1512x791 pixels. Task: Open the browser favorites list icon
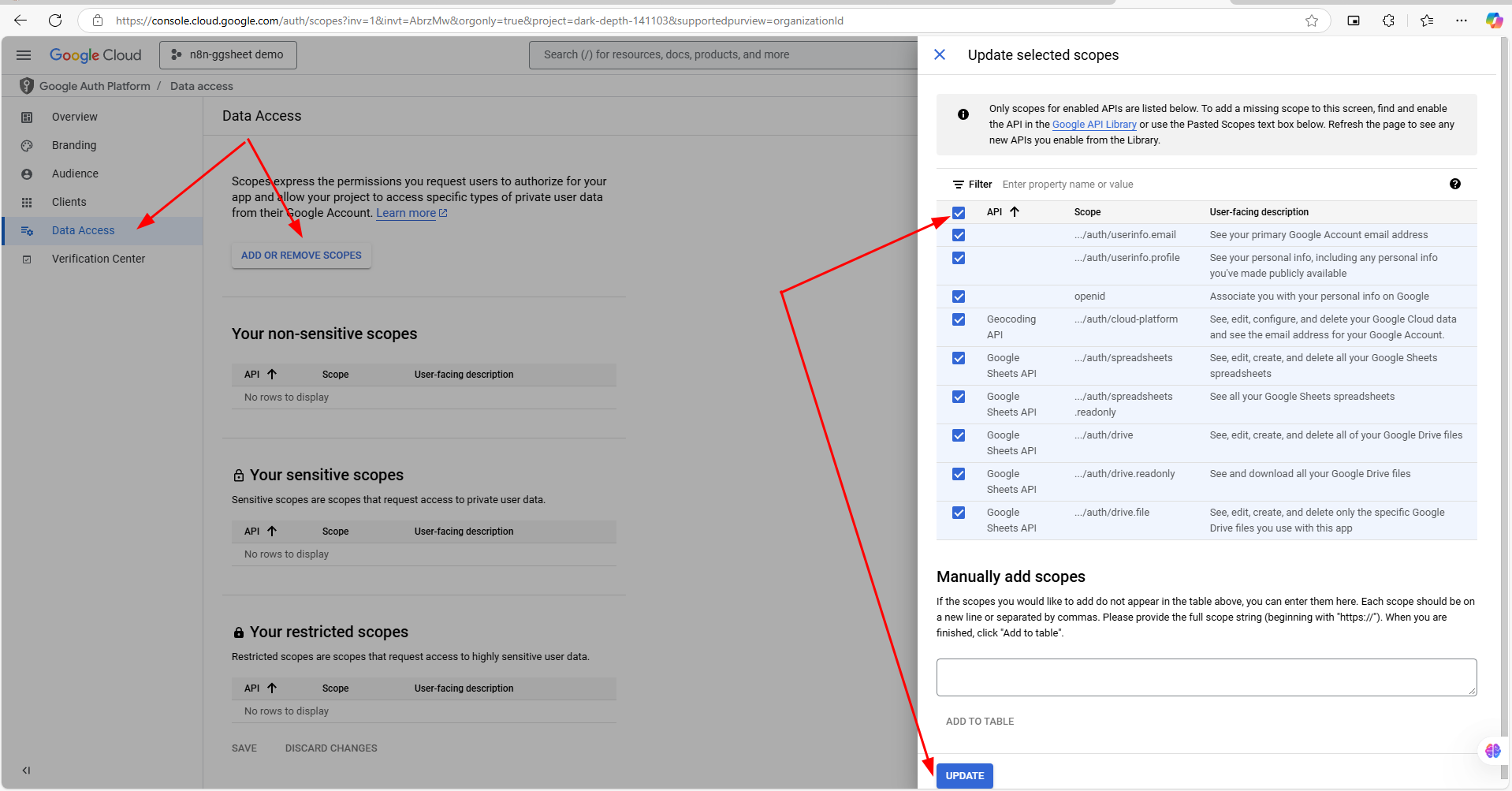[x=1427, y=21]
